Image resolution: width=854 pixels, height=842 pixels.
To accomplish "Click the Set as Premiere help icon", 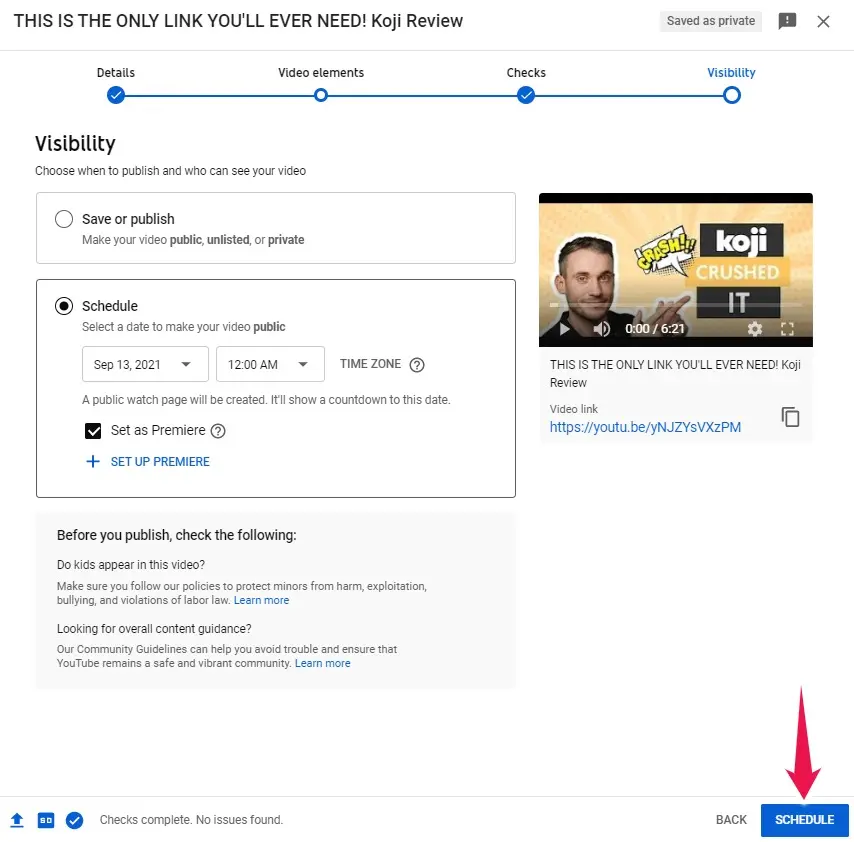I will tap(218, 431).
